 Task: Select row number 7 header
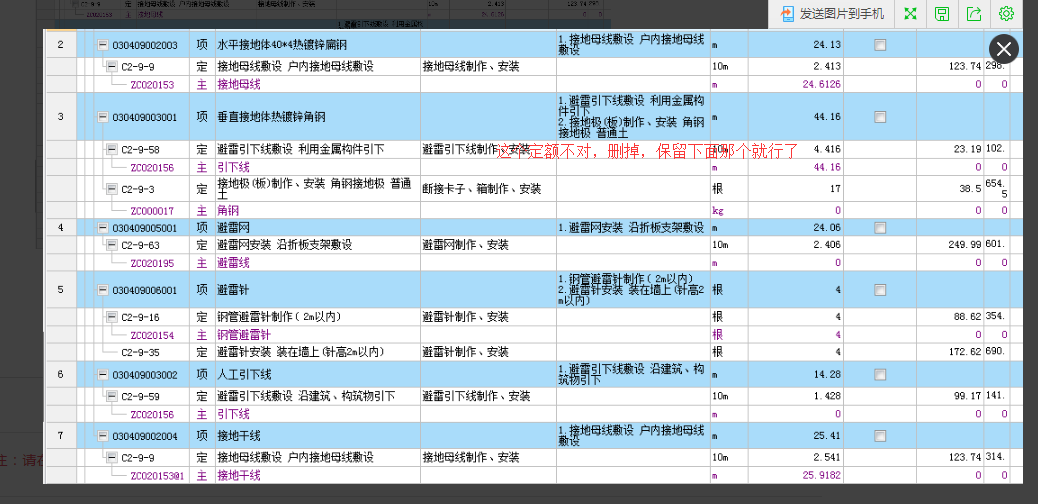(60, 436)
